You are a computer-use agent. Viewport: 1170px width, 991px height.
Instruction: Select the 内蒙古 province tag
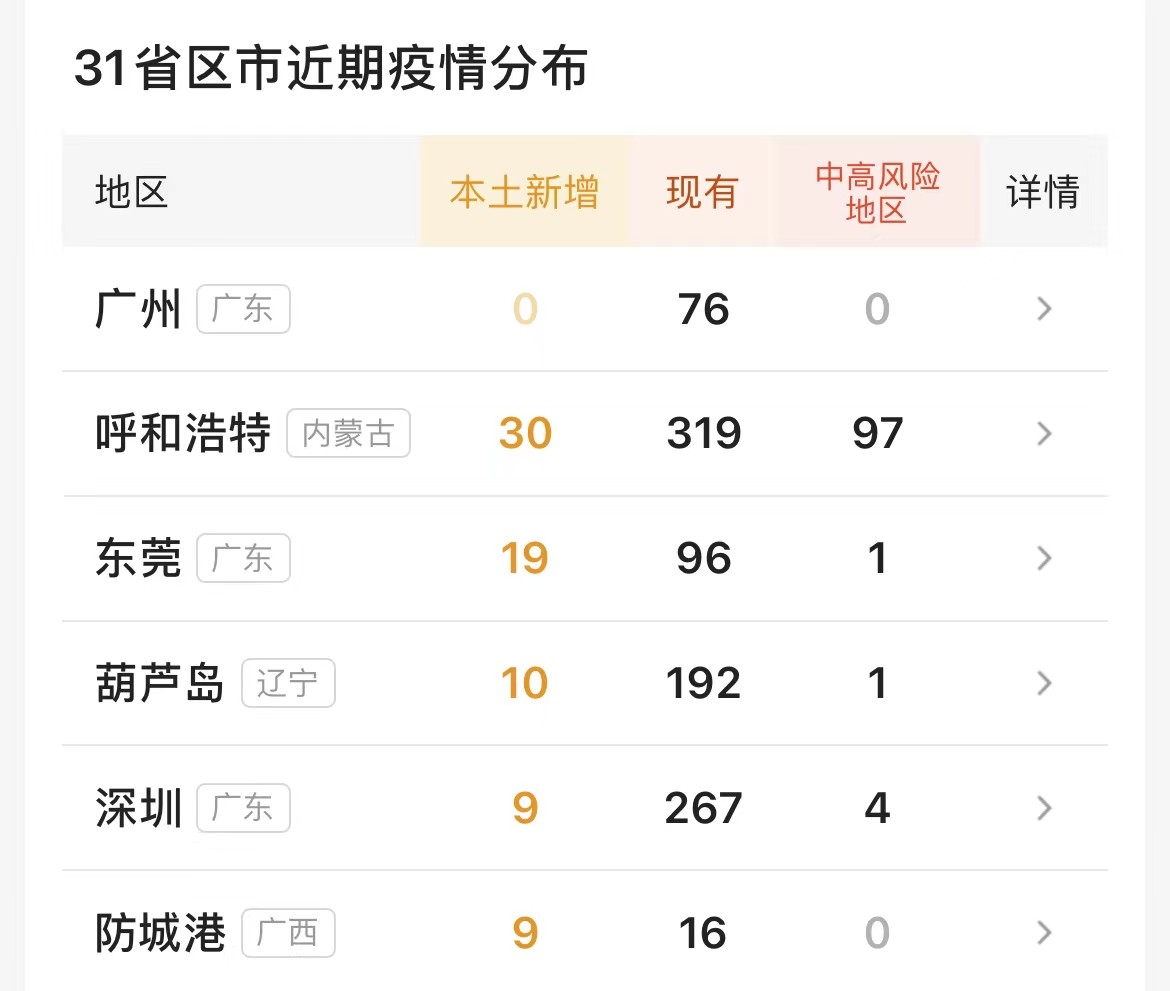click(x=348, y=433)
